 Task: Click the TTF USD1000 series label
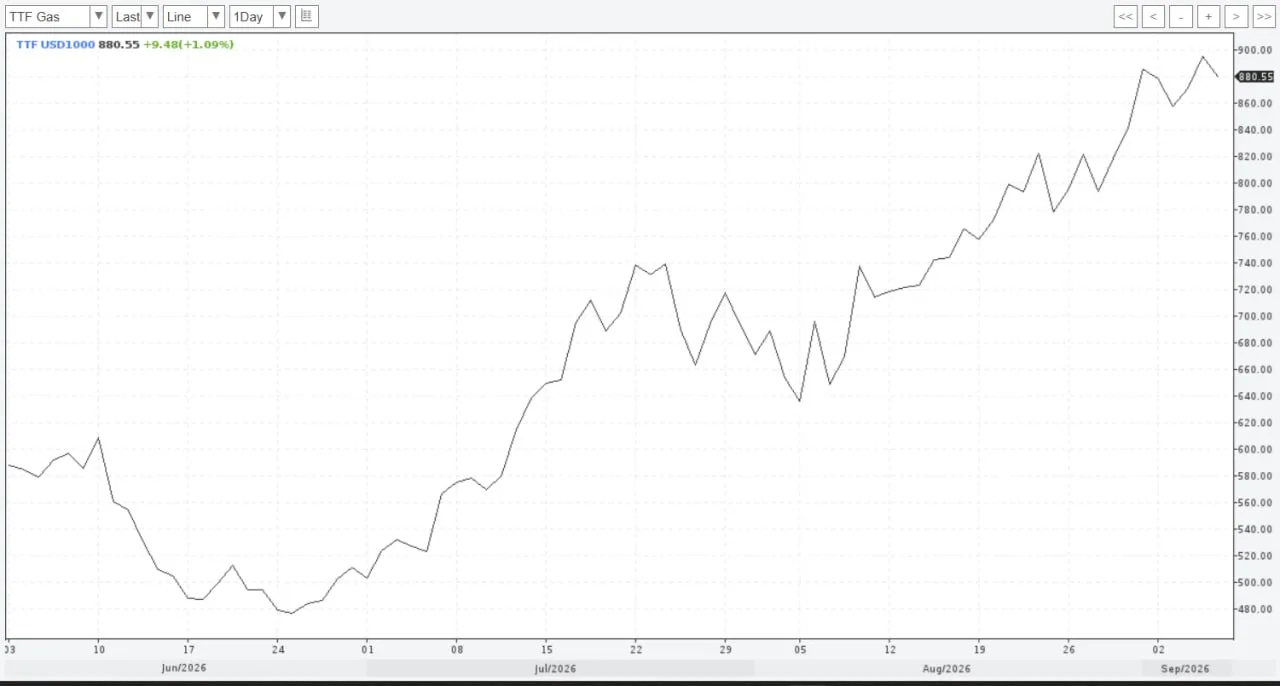click(x=55, y=44)
